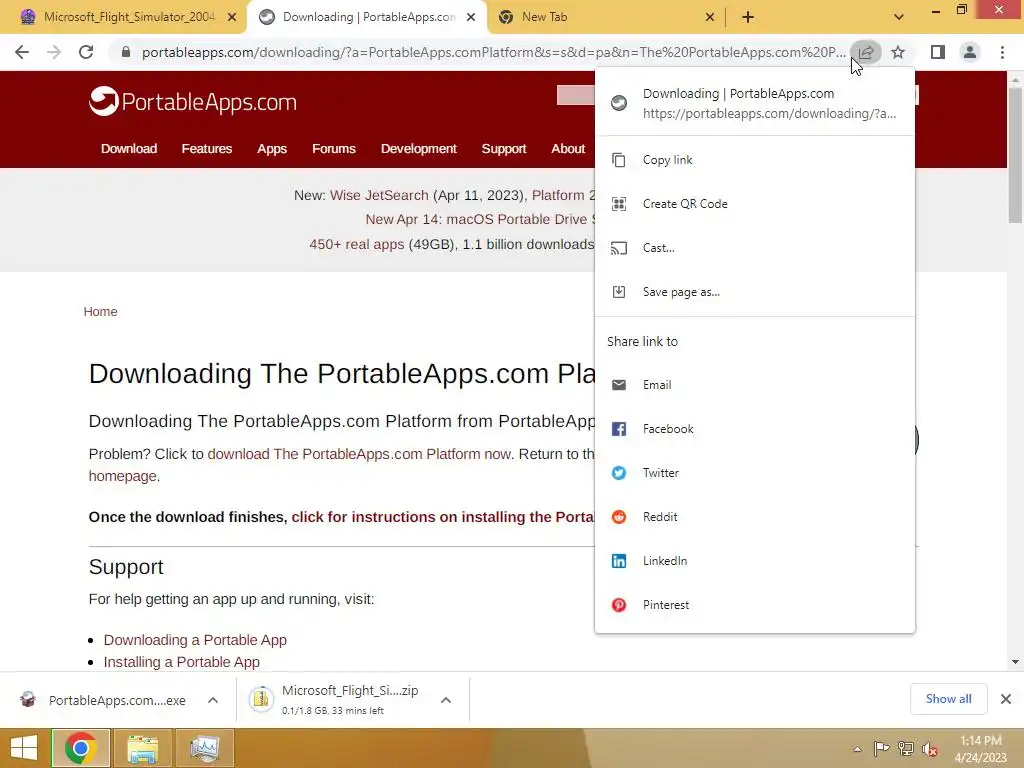Open the Support nav item
Viewport: 1024px width, 768px height.
point(504,149)
